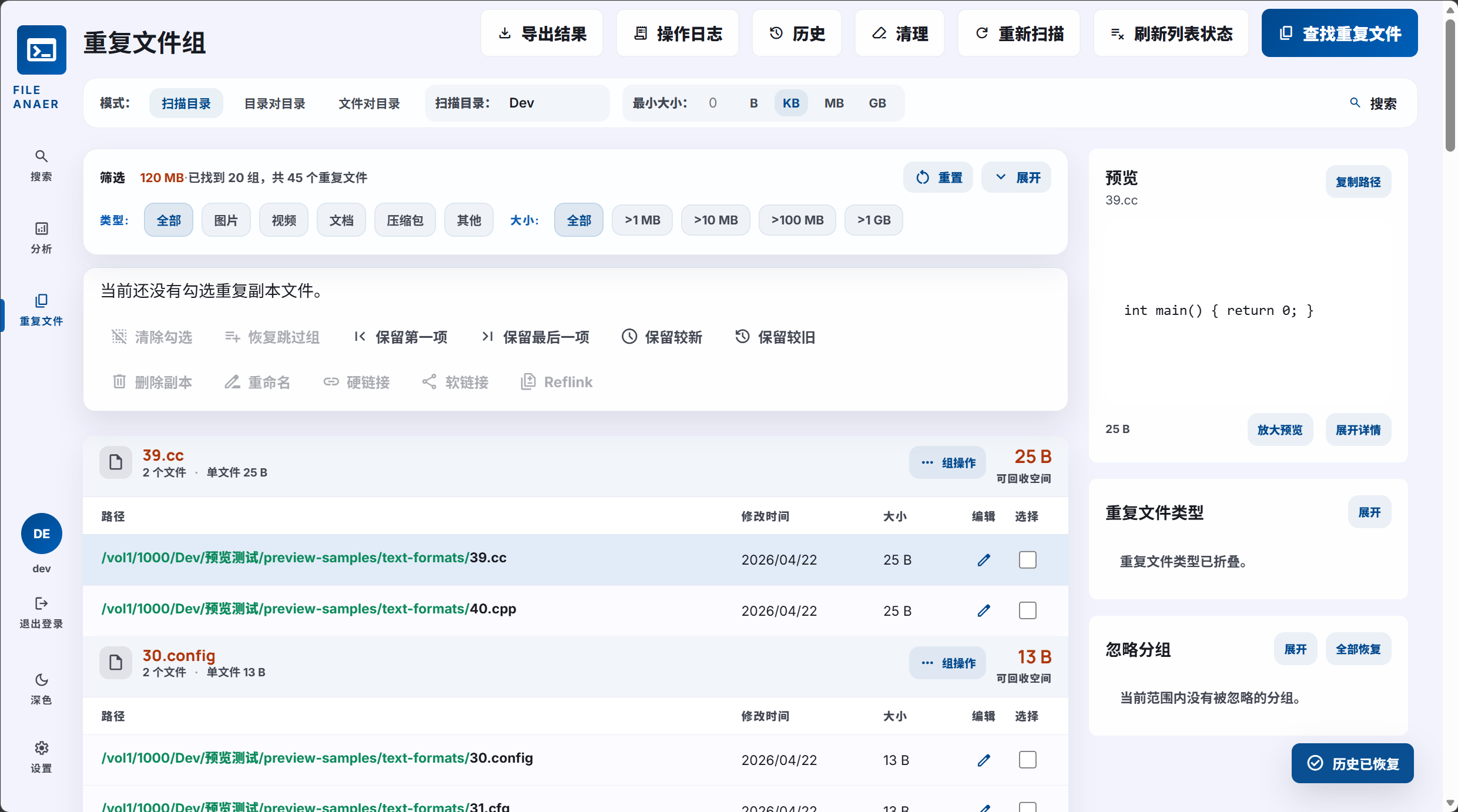Click 复制路径 in the preview panel

tap(1358, 182)
